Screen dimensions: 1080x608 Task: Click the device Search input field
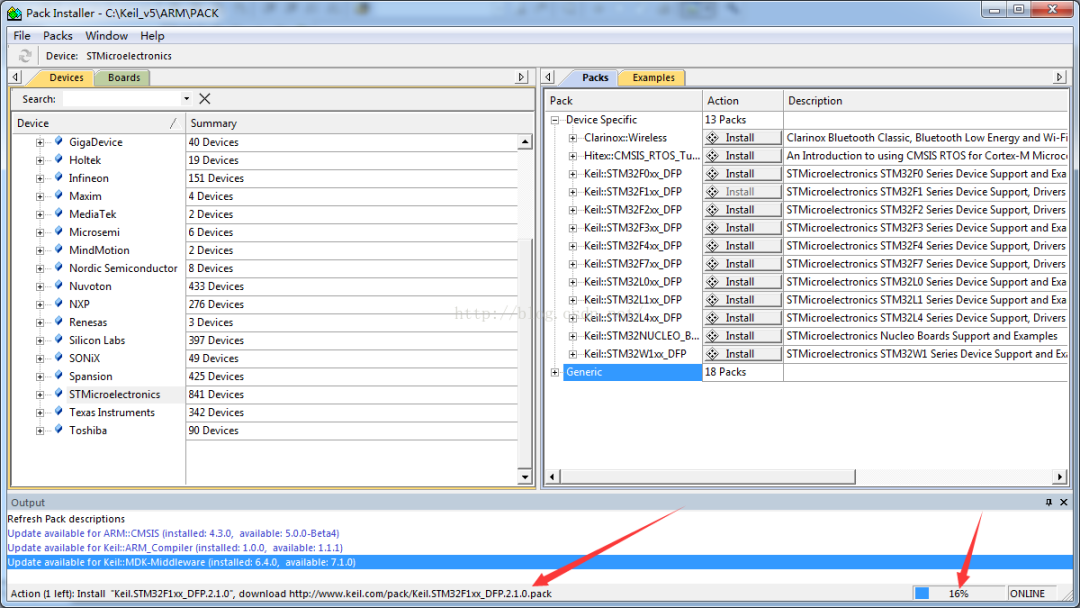(x=122, y=99)
